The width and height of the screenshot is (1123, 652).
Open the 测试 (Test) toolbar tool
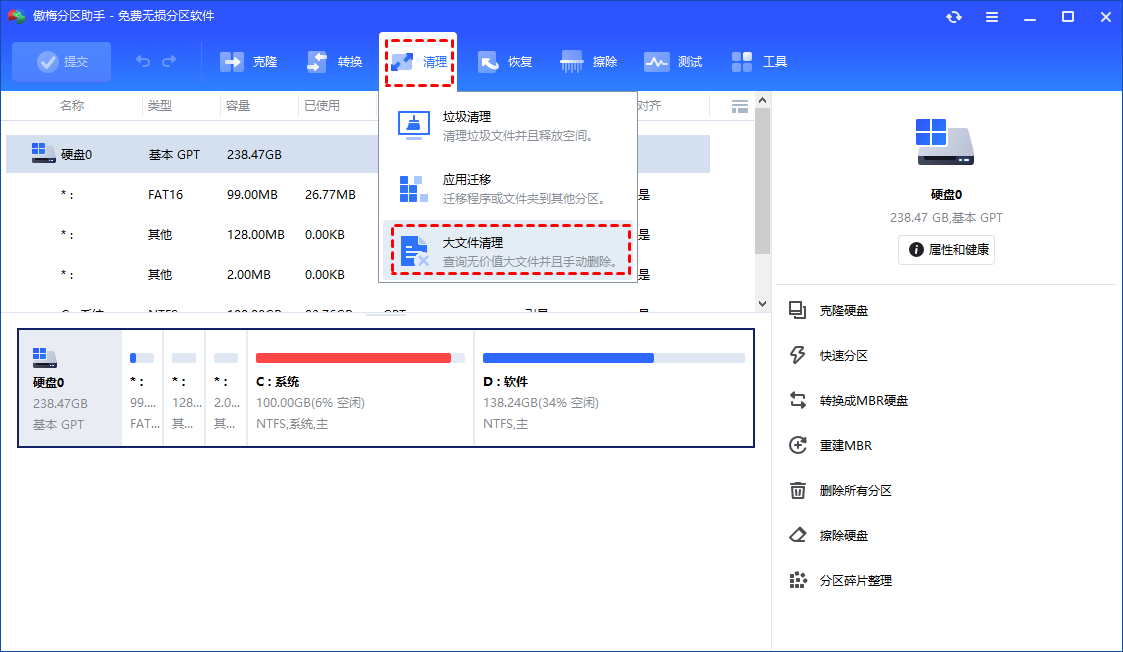[673, 61]
